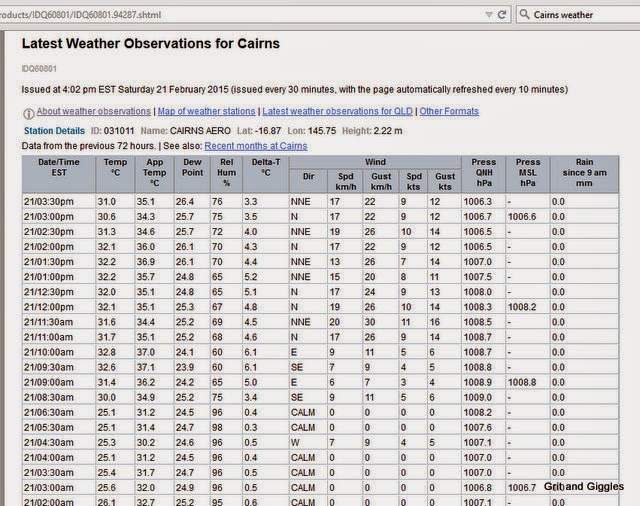The height and width of the screenshot is (506, 640).
Task: Open 'About weather observations' link
Action: tap(93, 111)
